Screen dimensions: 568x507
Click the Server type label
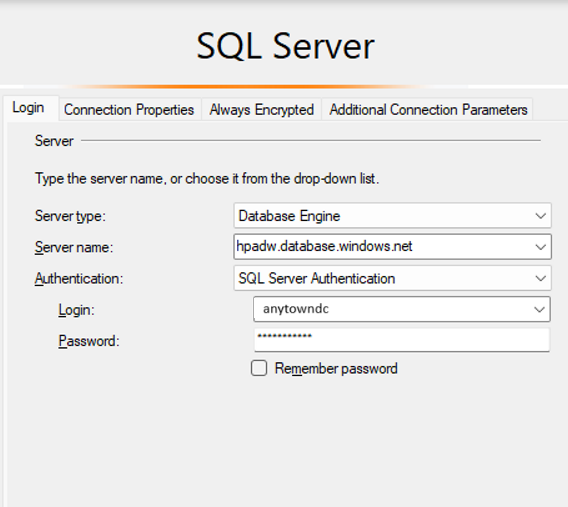pyautogui.click(x=70, y=216)
